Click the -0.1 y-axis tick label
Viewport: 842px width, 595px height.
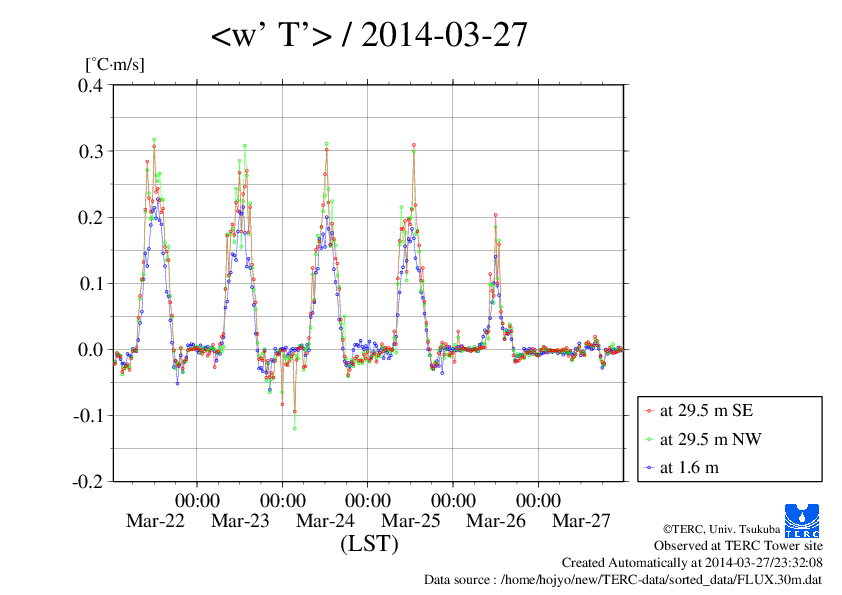pos(88,416)
